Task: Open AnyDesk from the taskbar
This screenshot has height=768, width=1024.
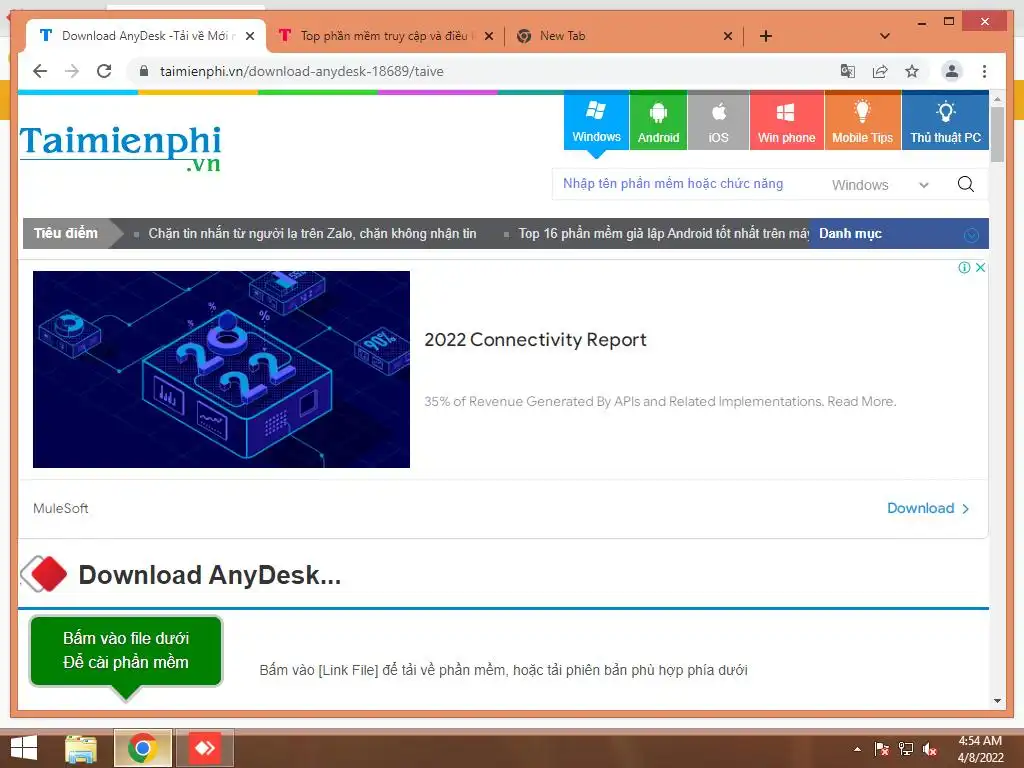Action: click(204, 748)
